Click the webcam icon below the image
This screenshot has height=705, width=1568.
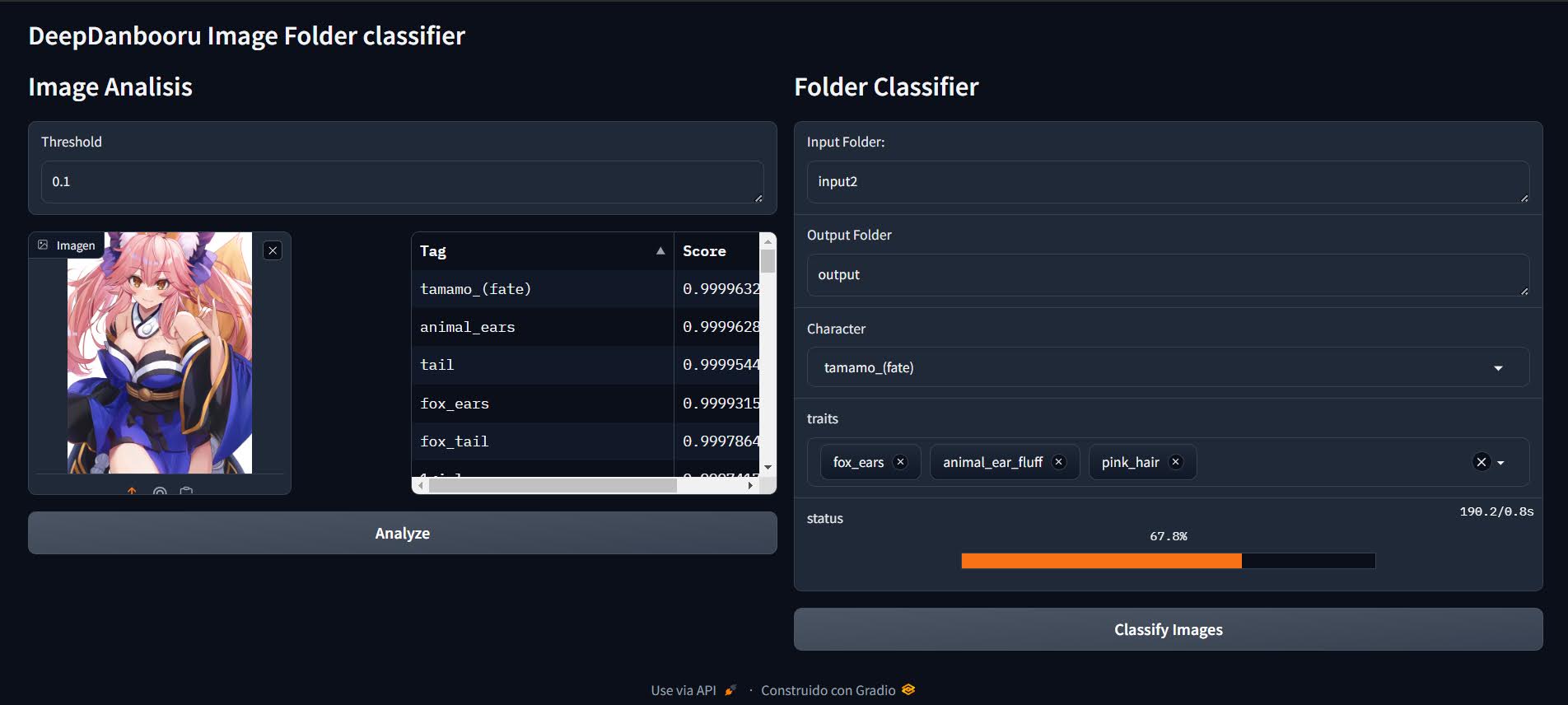tap(160, 491)
